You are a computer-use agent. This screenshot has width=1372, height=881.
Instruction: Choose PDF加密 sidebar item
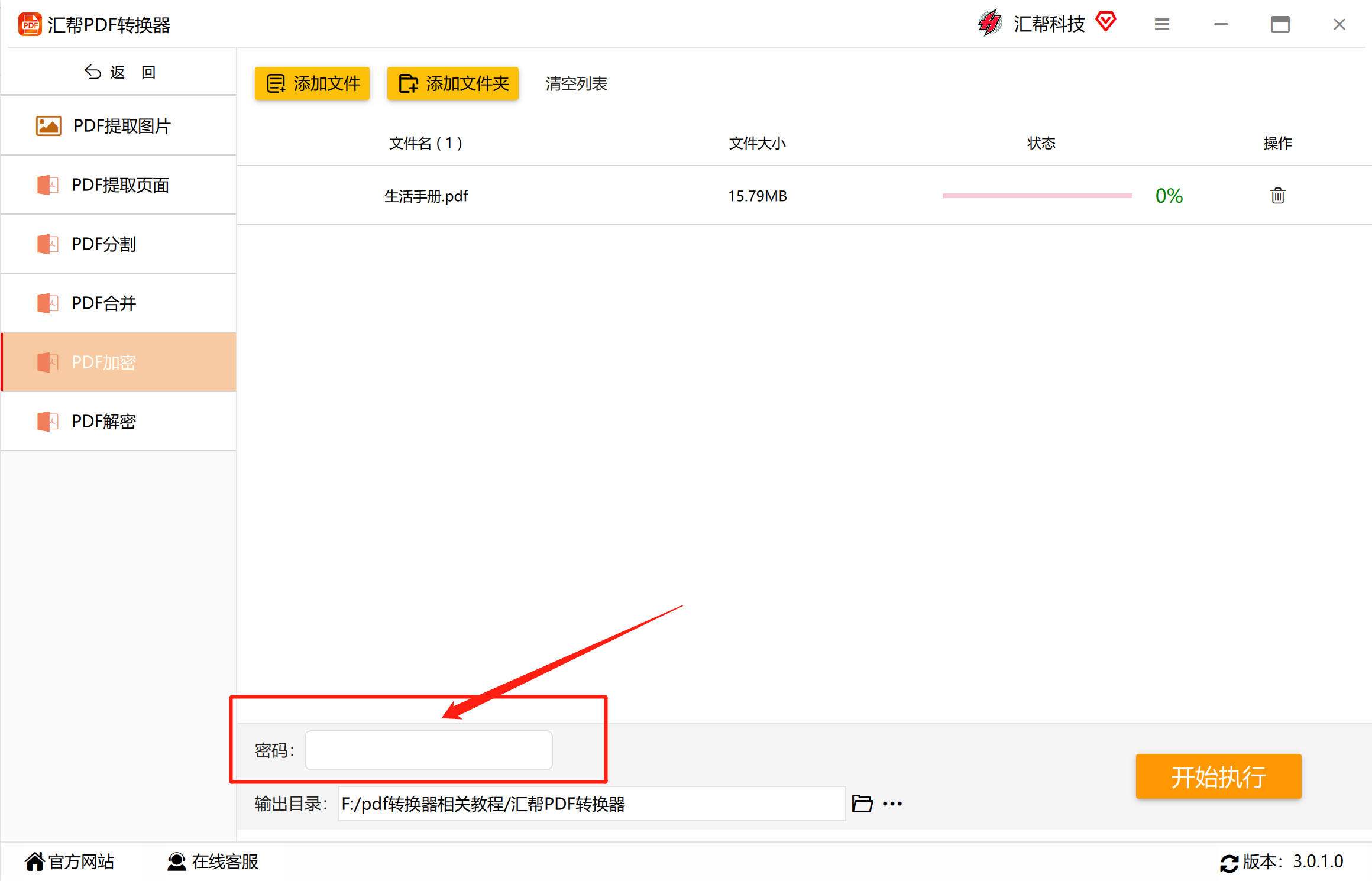point(118,362)
